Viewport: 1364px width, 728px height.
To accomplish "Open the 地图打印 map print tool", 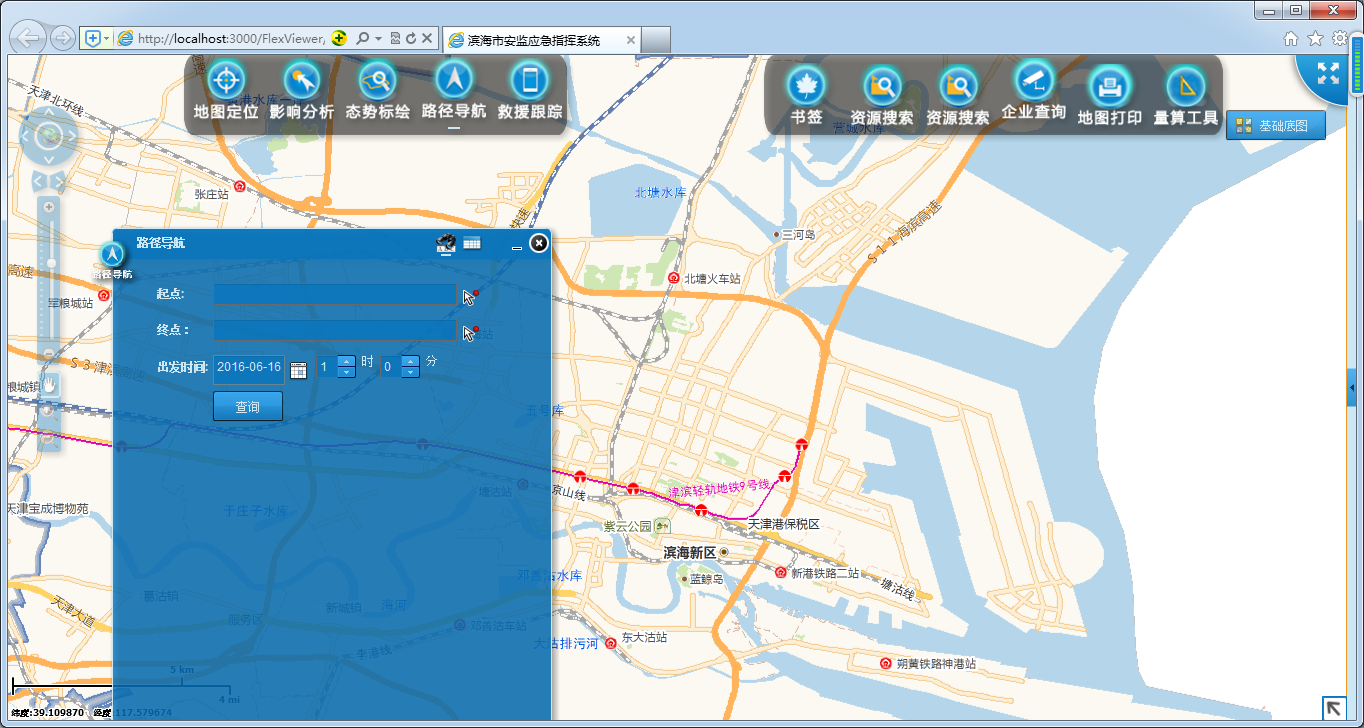I will click(1110, 85).
